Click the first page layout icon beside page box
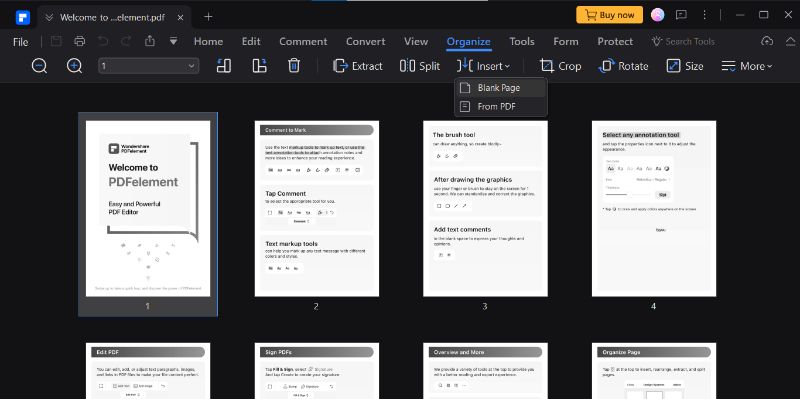This screenshot has height=399, width=800. click(x=224, y=66)
